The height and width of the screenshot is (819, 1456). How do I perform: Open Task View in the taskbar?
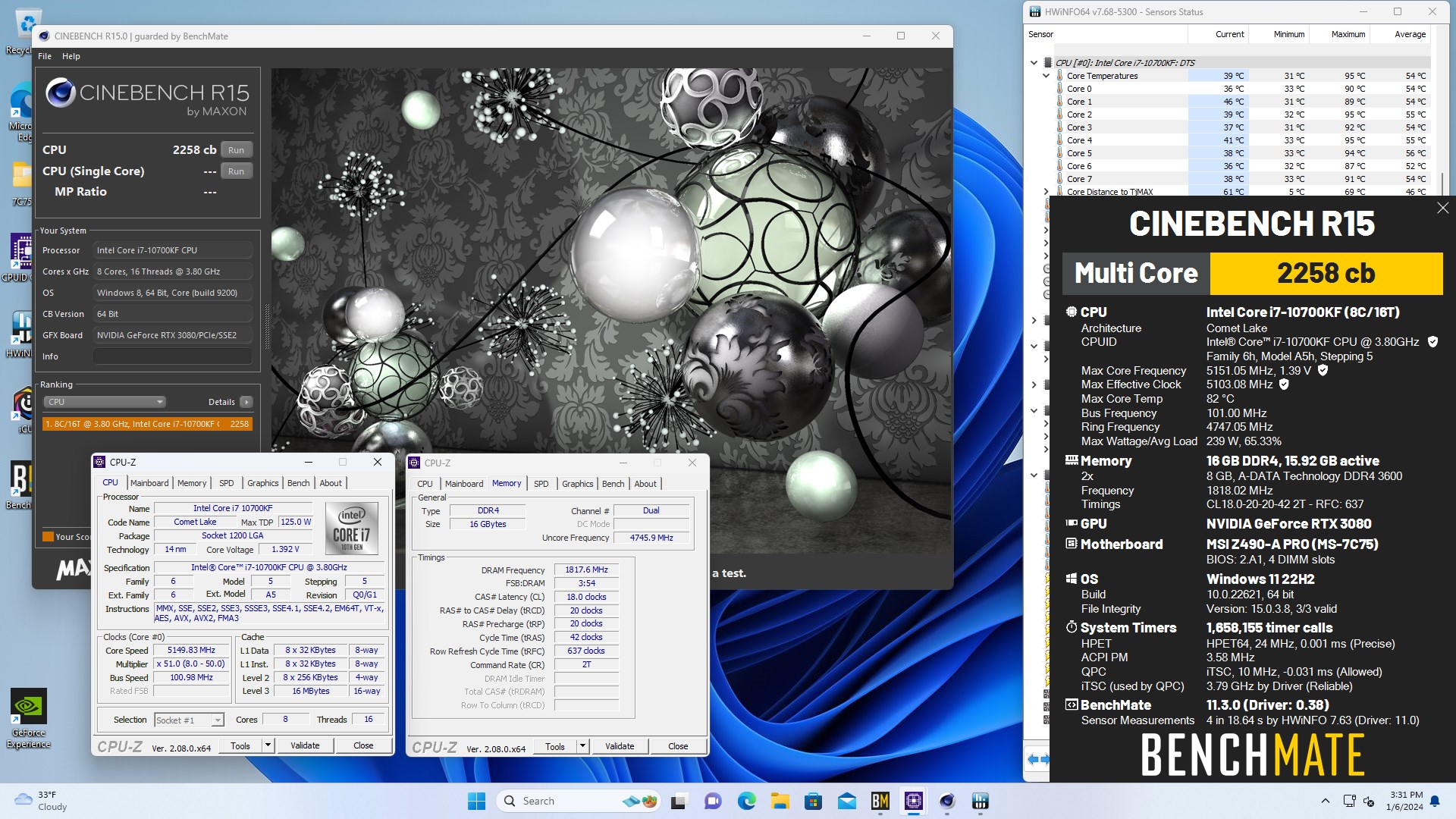(x=679, y=801)
